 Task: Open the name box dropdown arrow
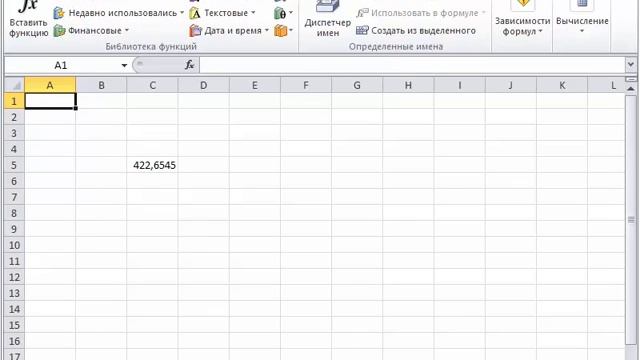click(x=124, y=65)
